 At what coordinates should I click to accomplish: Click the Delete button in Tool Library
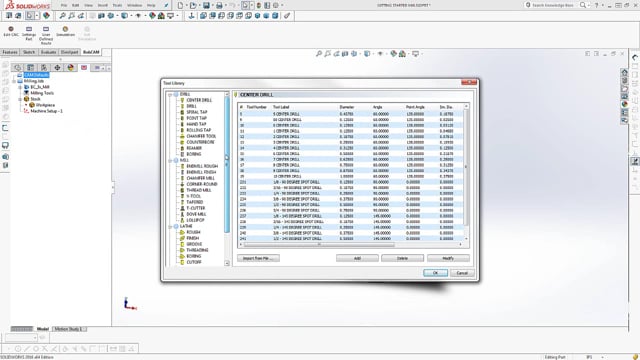[402, 258]
